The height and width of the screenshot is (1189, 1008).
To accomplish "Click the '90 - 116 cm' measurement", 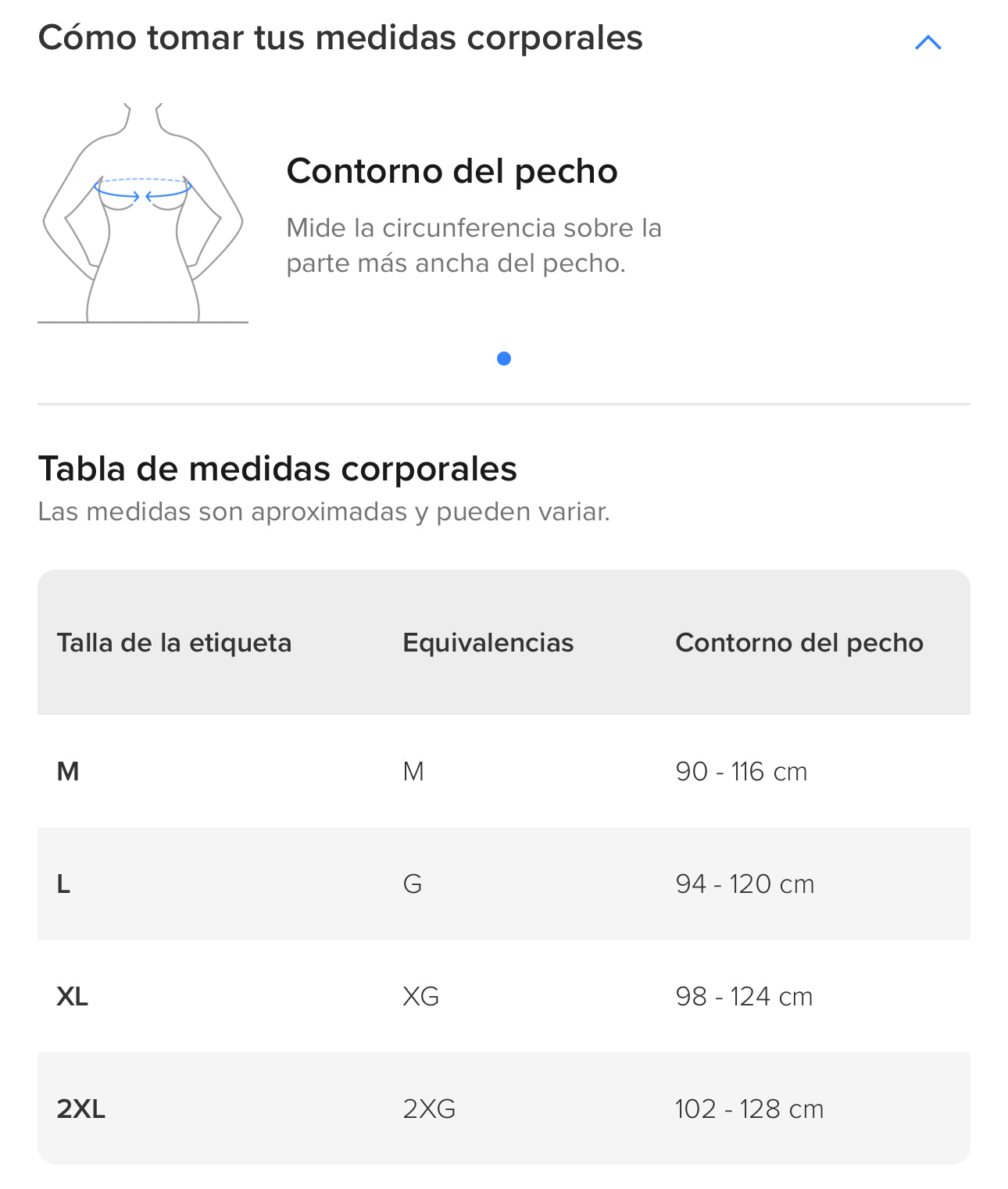I will [x=741, y=772].
